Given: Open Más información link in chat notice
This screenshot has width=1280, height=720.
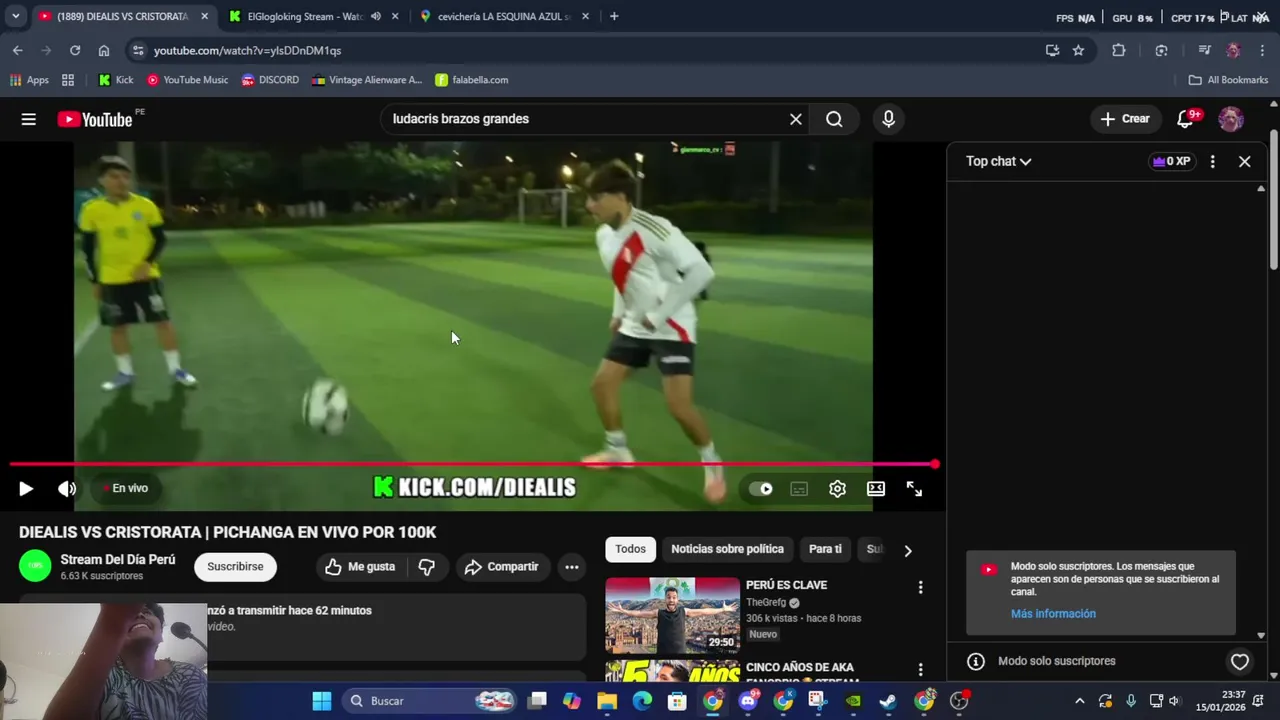Looking at the screenshot, I should click(x=1053, y=614).
